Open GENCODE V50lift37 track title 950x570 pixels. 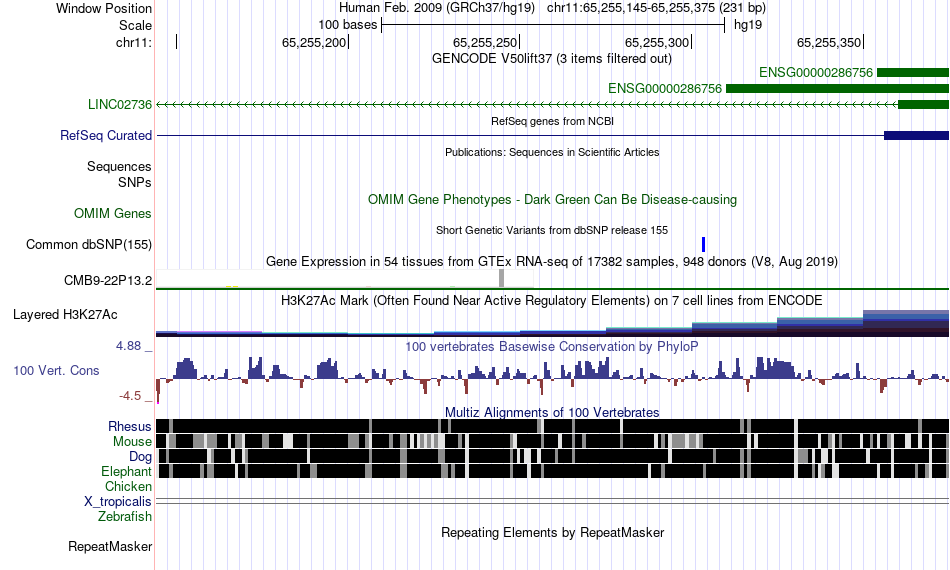coord(552,59)
